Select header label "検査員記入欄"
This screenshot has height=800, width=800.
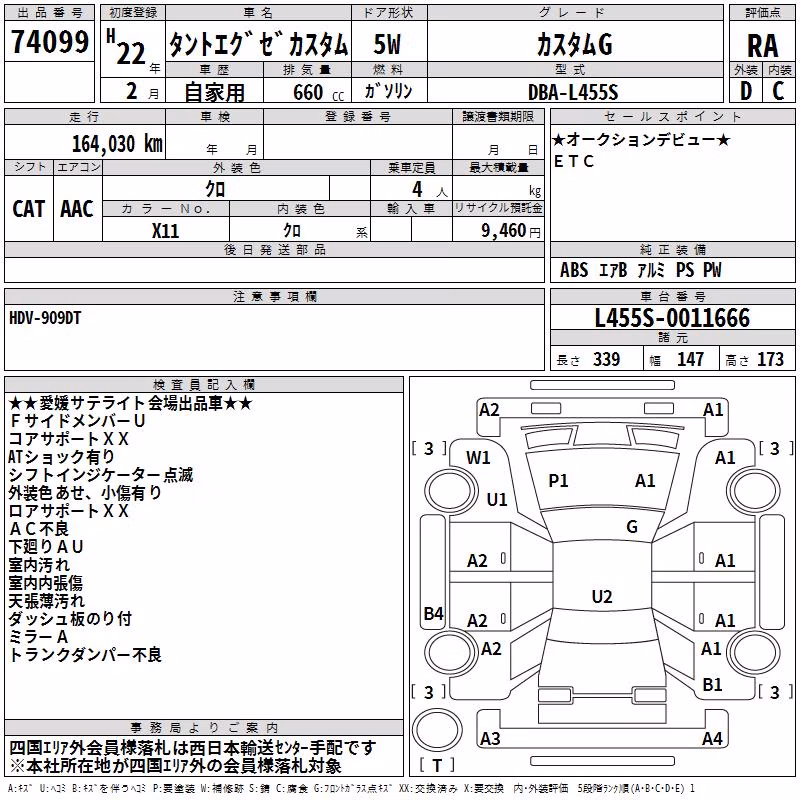coord(204,385)
